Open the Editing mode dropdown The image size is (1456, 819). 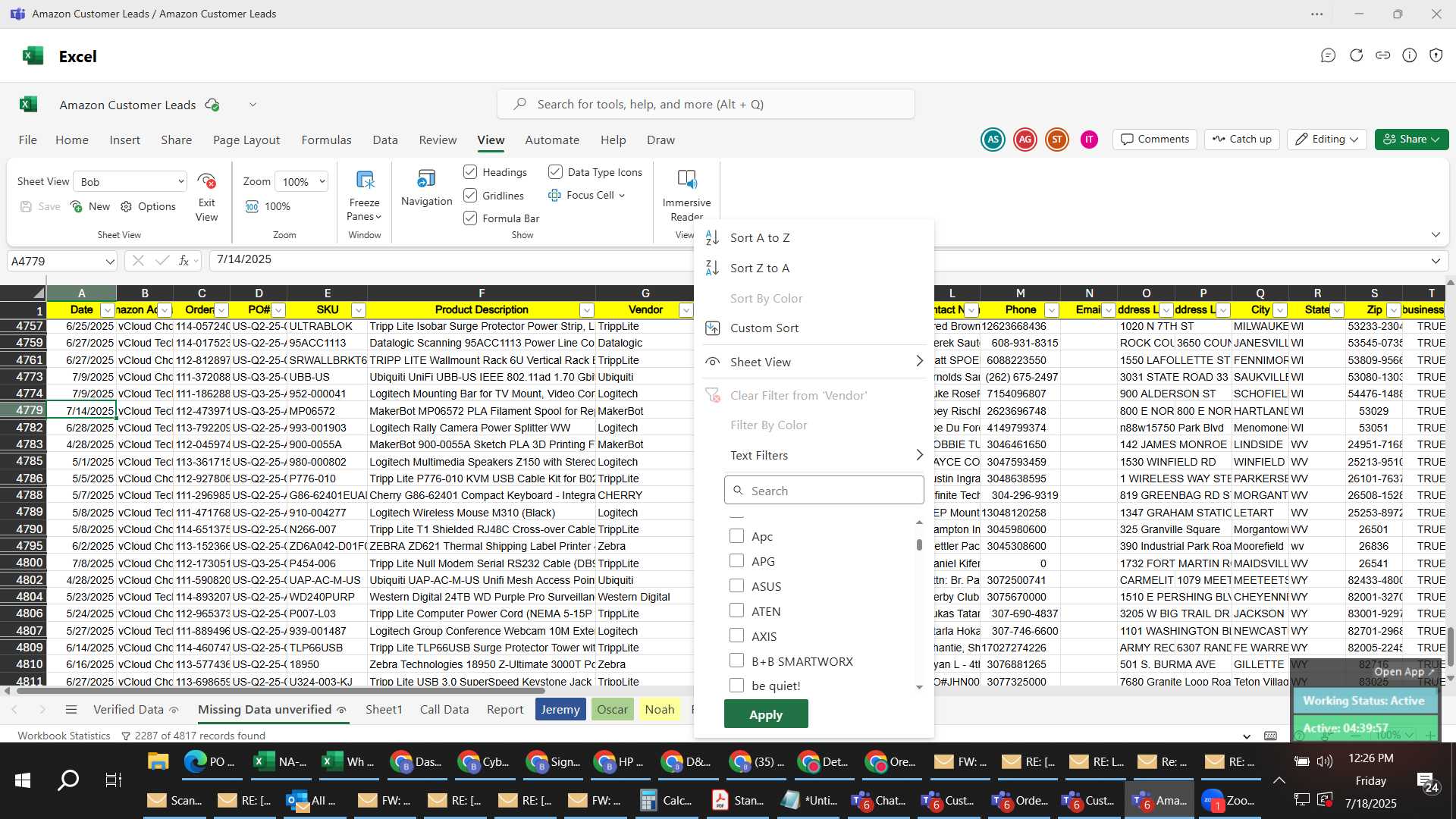coord(1328,140)
